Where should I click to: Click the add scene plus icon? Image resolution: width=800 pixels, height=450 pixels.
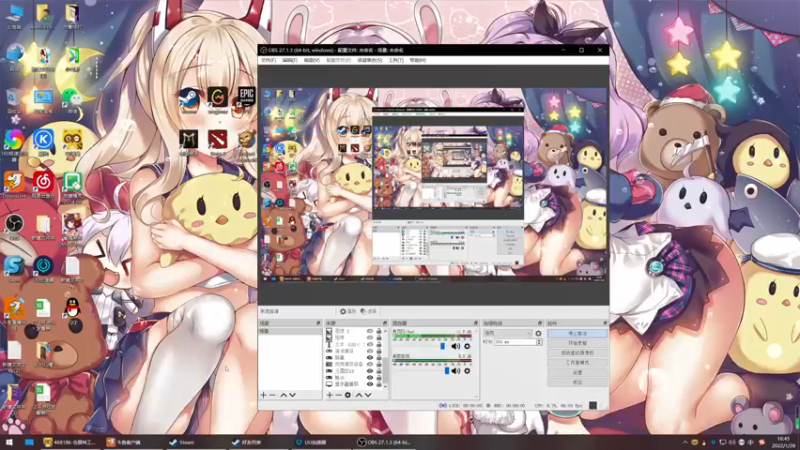coord(263,396)
